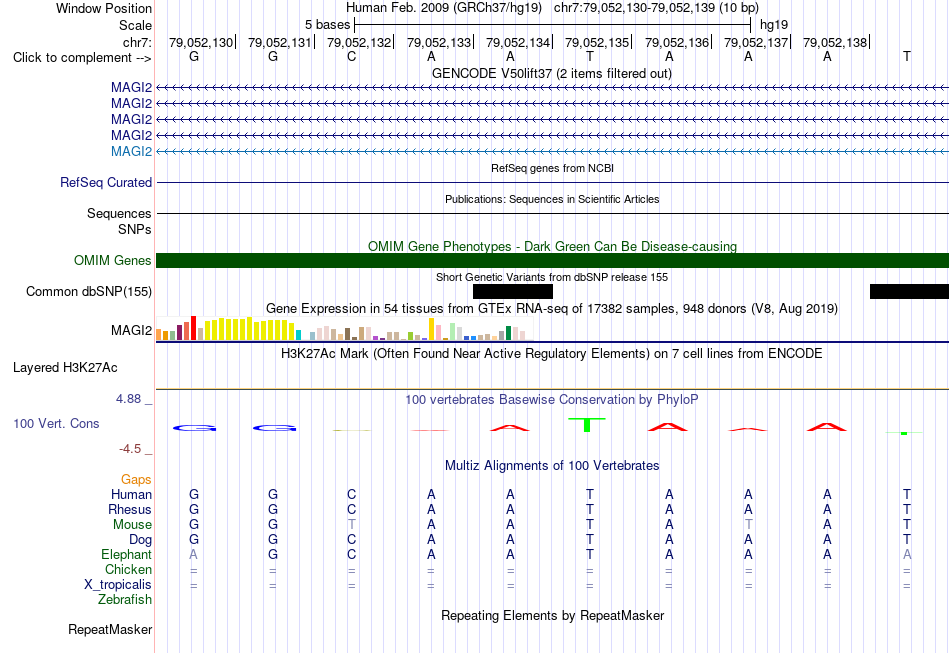This screenshot has height=653, width=950.
Task: Click position label 79,052,134
Action: click(518, 42)
